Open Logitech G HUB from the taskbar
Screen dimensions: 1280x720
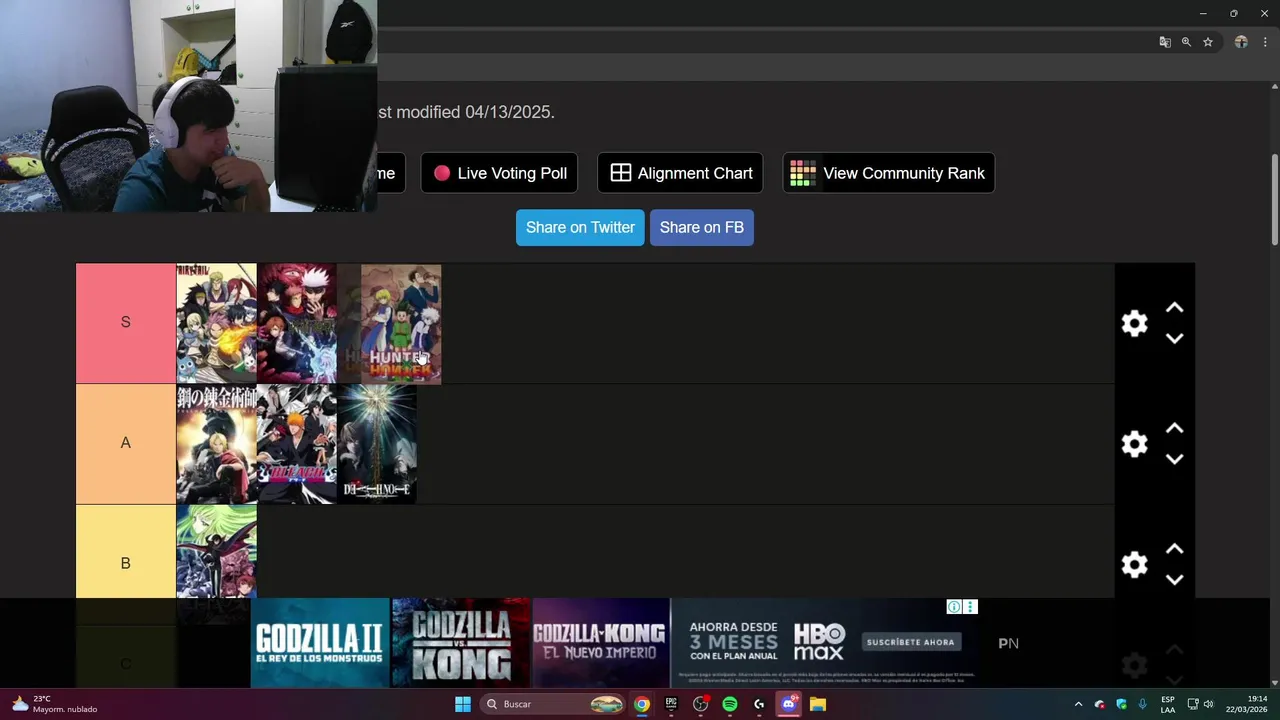tap(759, 704)
